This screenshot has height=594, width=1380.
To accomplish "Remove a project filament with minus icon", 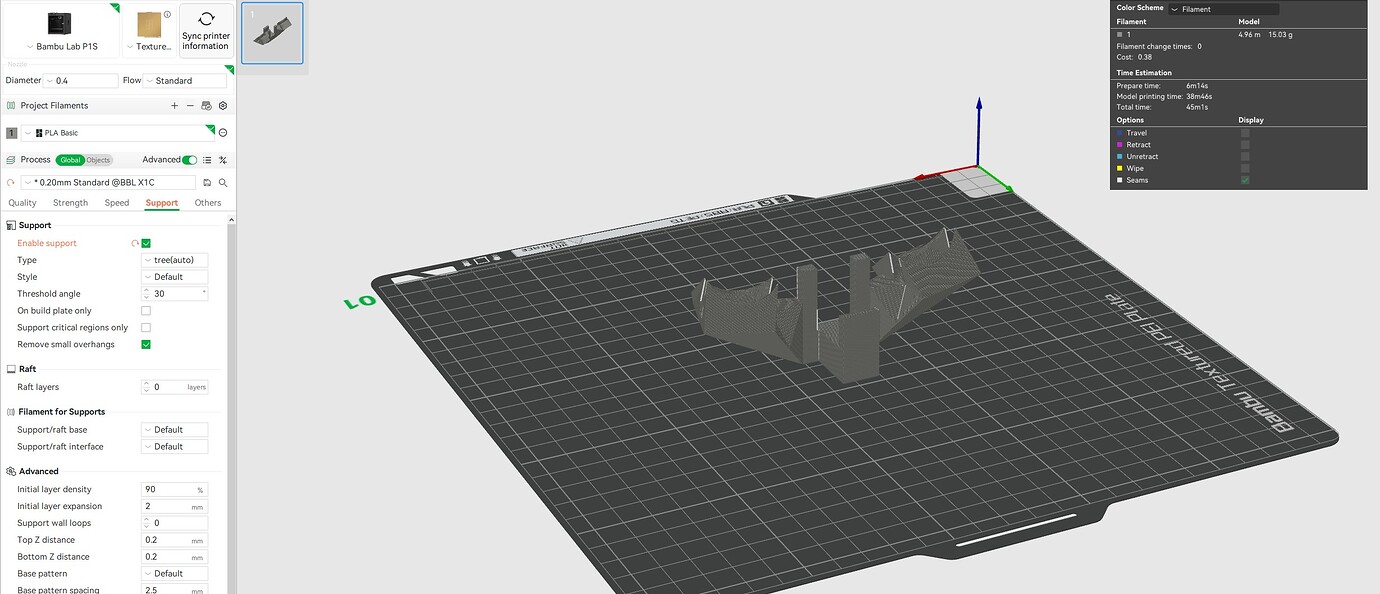I will click(x=190, y=105).
